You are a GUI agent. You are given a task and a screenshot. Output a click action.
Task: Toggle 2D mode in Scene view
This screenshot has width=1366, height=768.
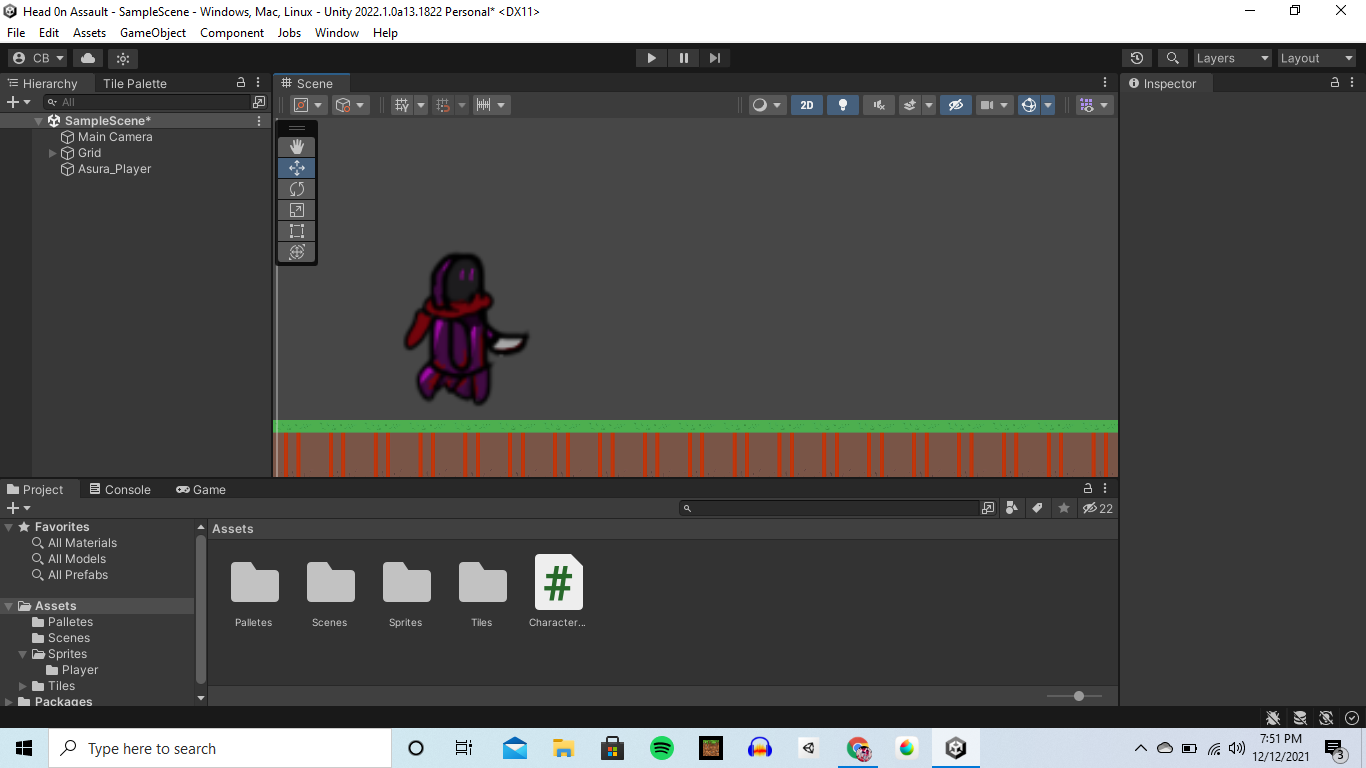coord(806,104)
